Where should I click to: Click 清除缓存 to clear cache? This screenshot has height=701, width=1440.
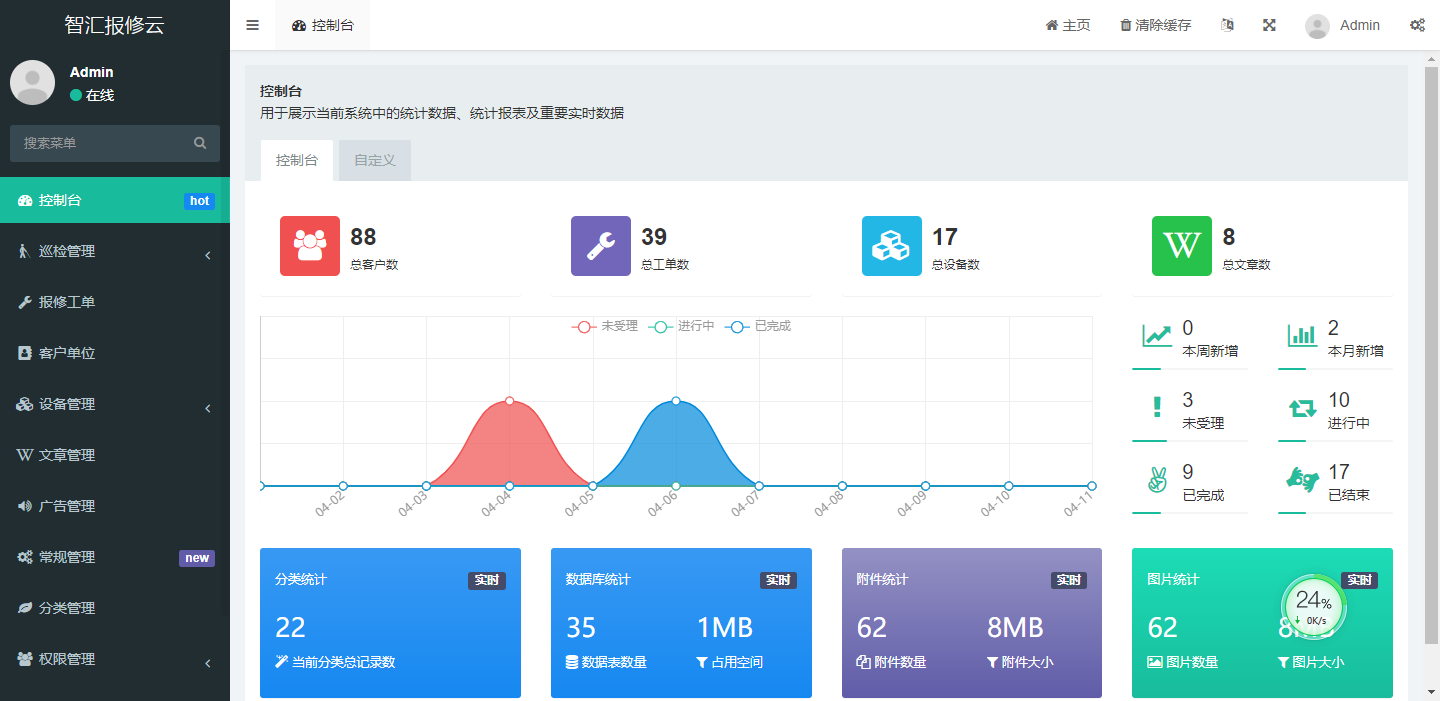coord(1155,25)
